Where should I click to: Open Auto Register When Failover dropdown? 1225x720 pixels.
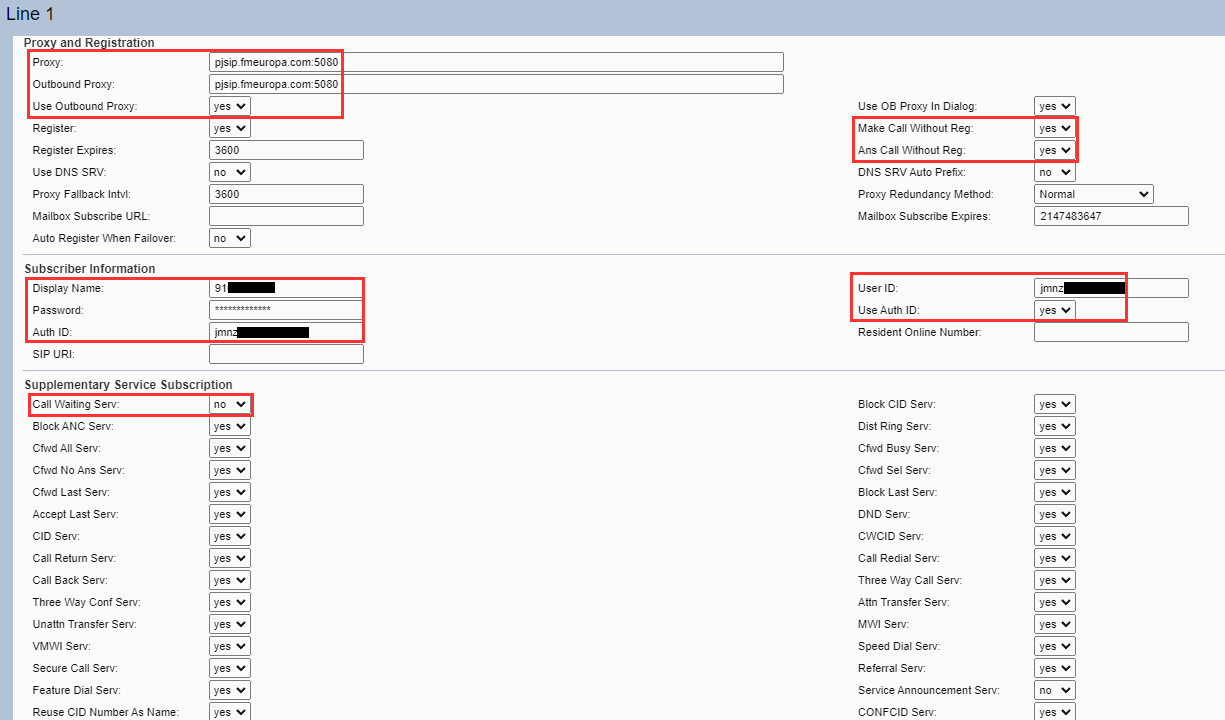230,238
